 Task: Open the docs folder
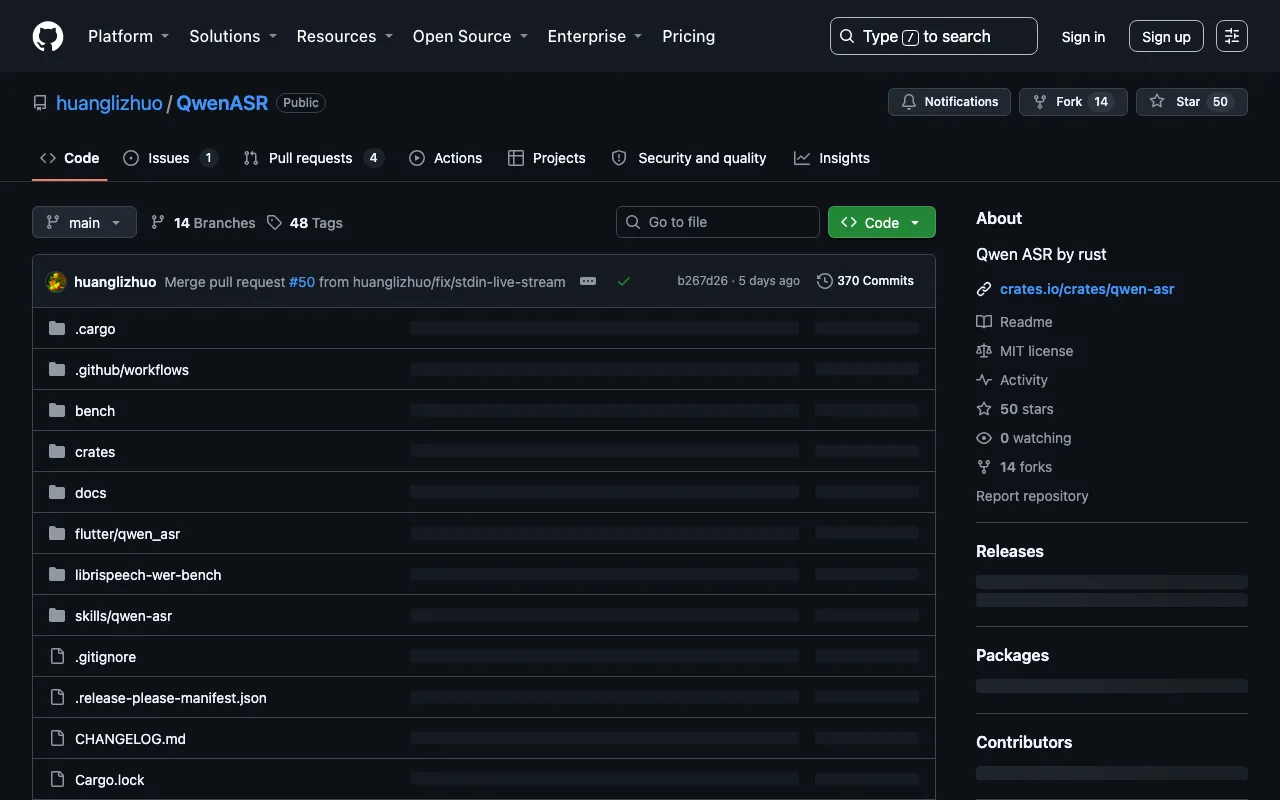coord(90,493)
